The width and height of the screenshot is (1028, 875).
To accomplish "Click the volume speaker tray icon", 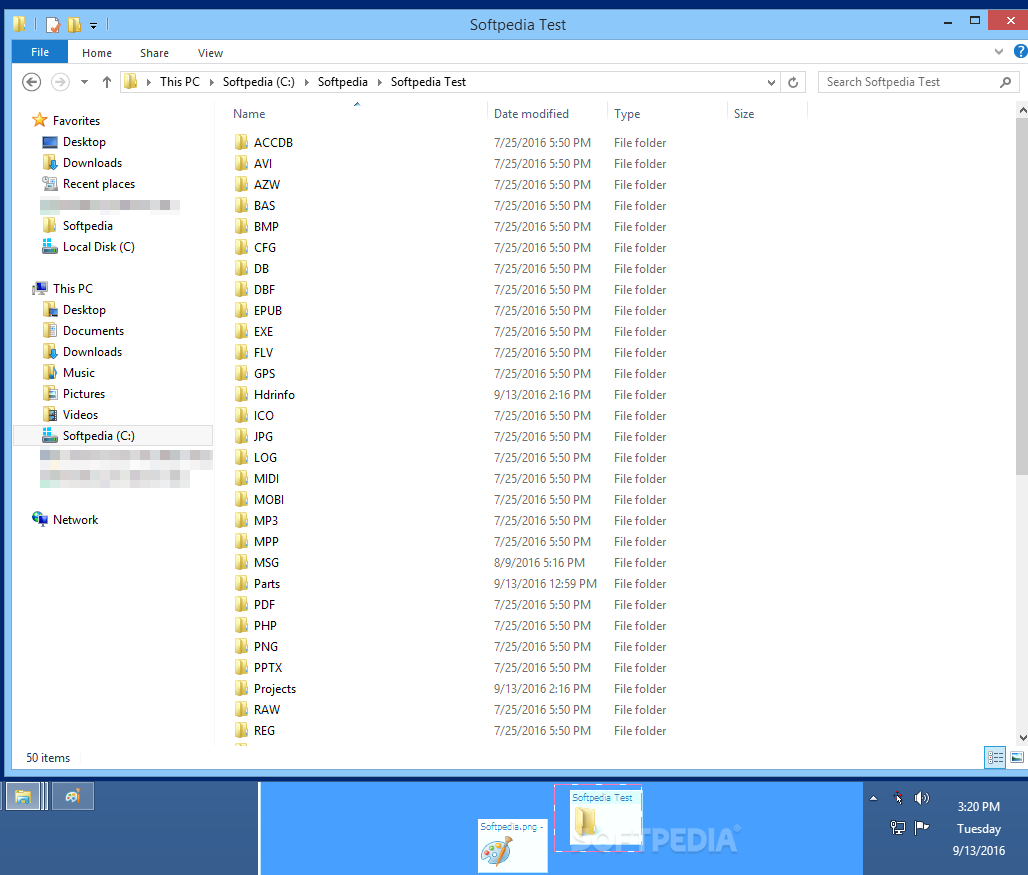I will (x=922, y=798).
